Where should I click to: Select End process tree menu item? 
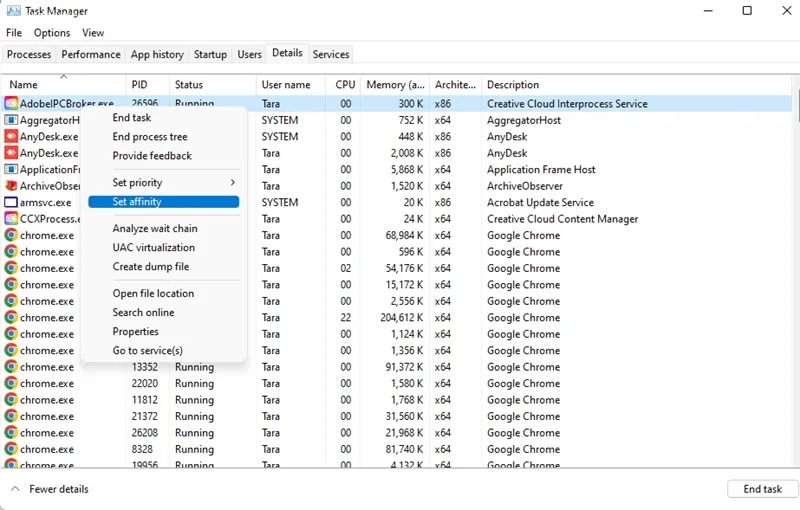point(150,137)
